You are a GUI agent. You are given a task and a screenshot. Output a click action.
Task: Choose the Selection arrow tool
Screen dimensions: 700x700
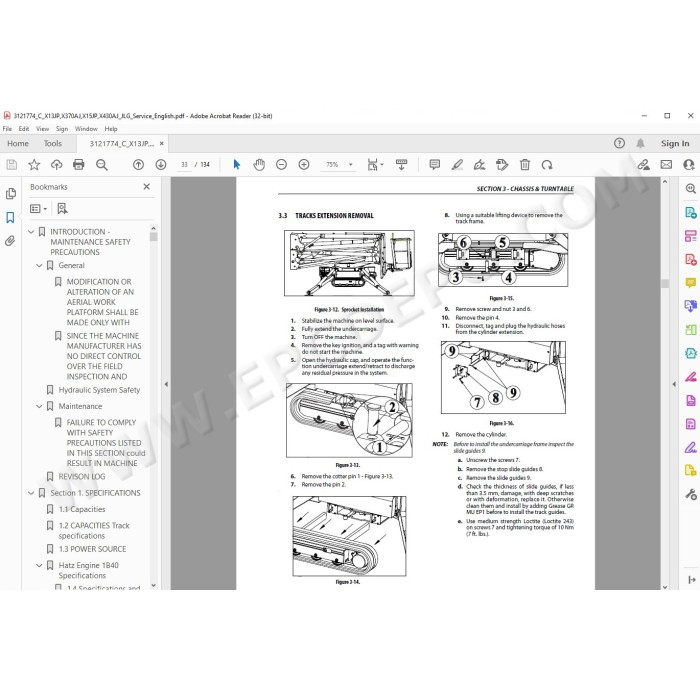tap(237, 165)
